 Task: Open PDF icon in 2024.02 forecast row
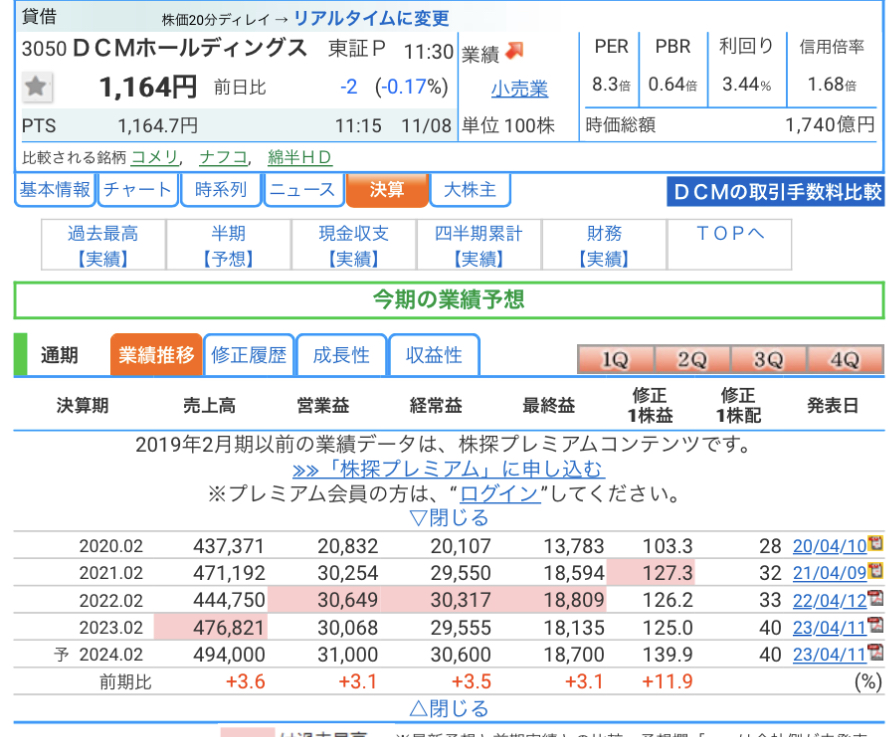876,652
